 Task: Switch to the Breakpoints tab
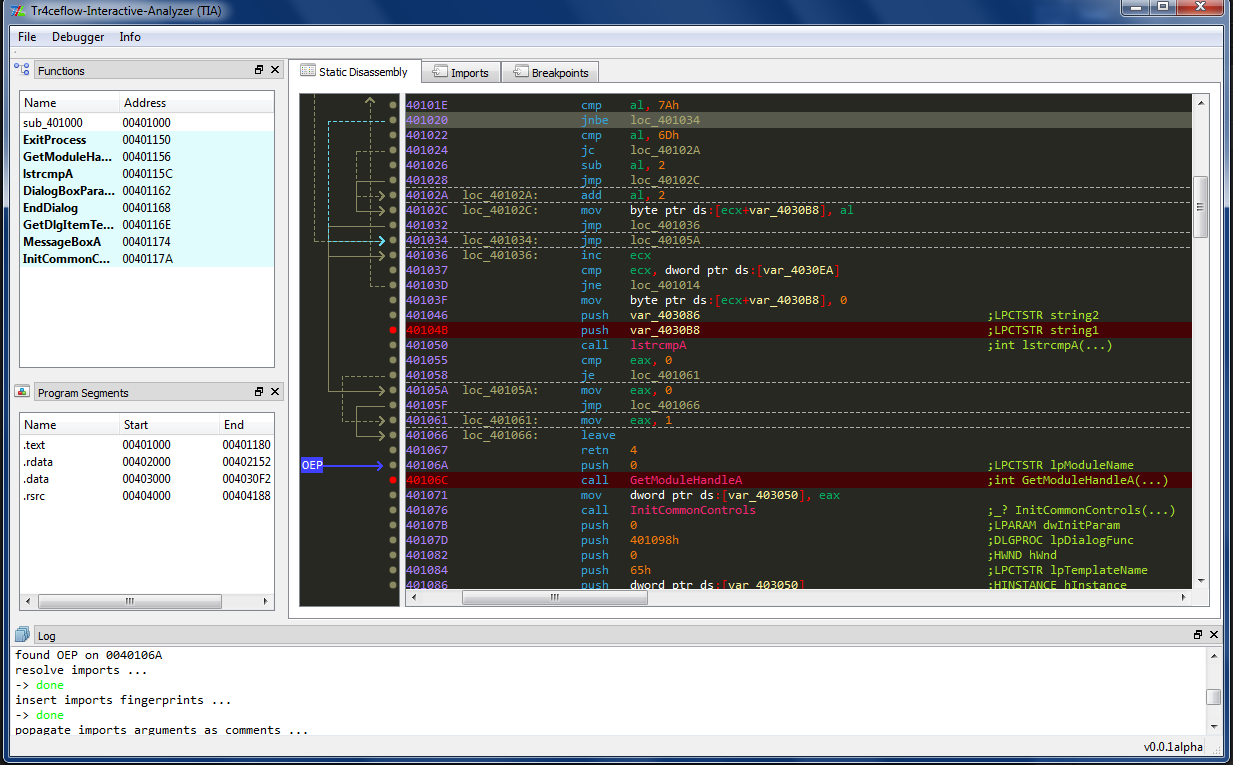click(551, 72)
